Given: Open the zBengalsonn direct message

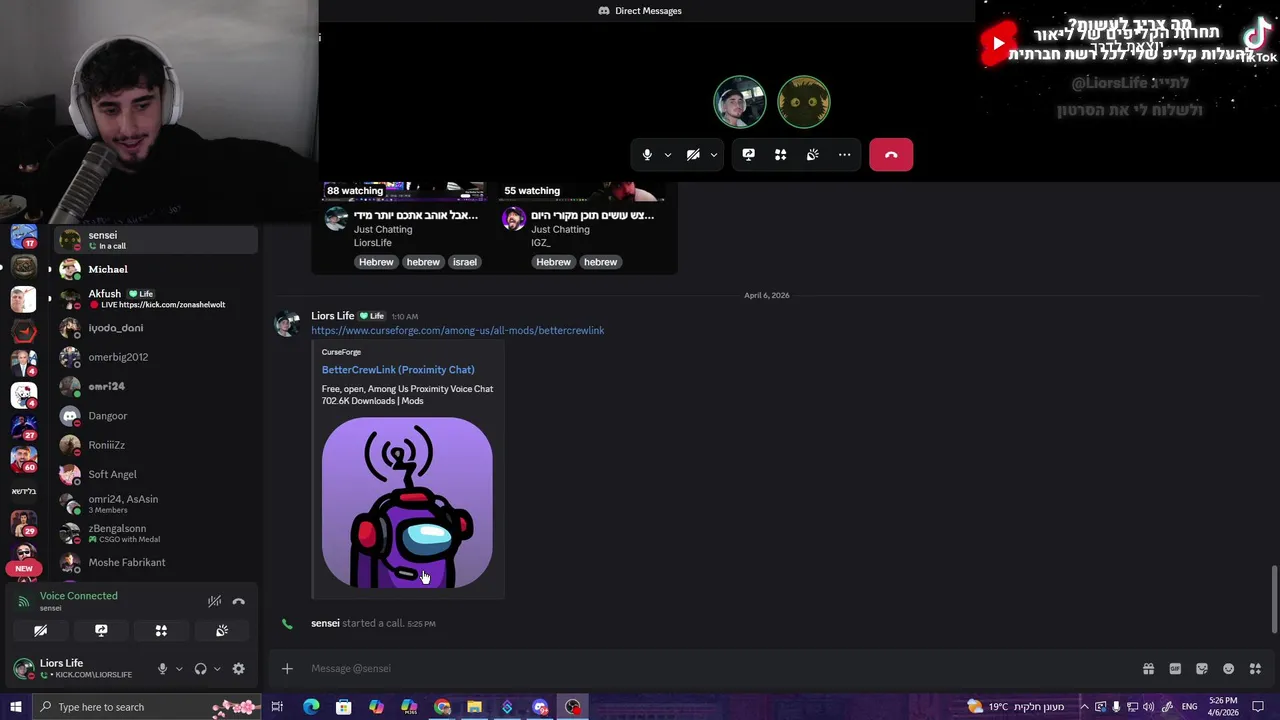Looking at the screenshot, I should click(x=155, y=533).
